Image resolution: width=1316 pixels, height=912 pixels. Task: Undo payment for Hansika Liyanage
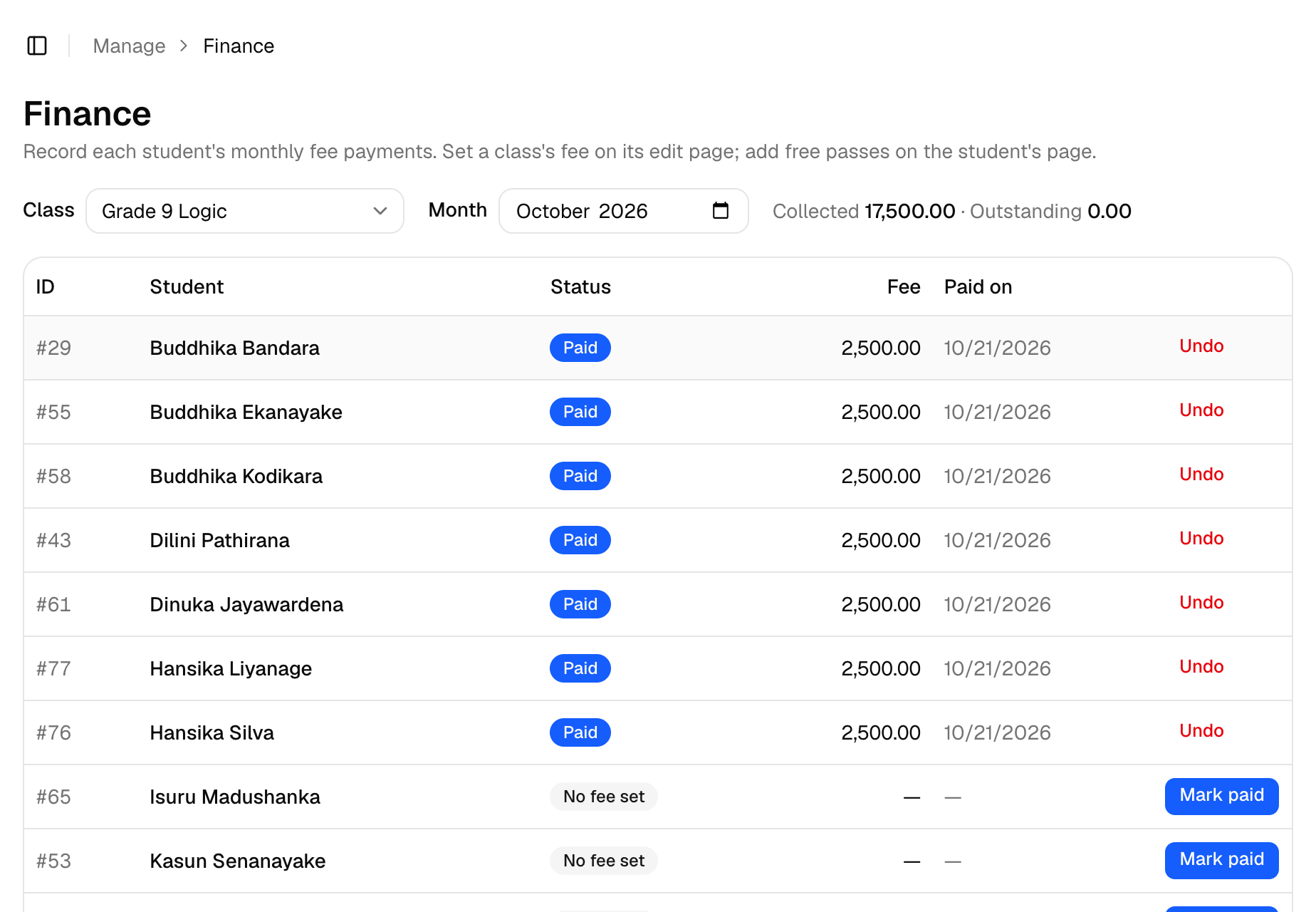[1201, 667]
